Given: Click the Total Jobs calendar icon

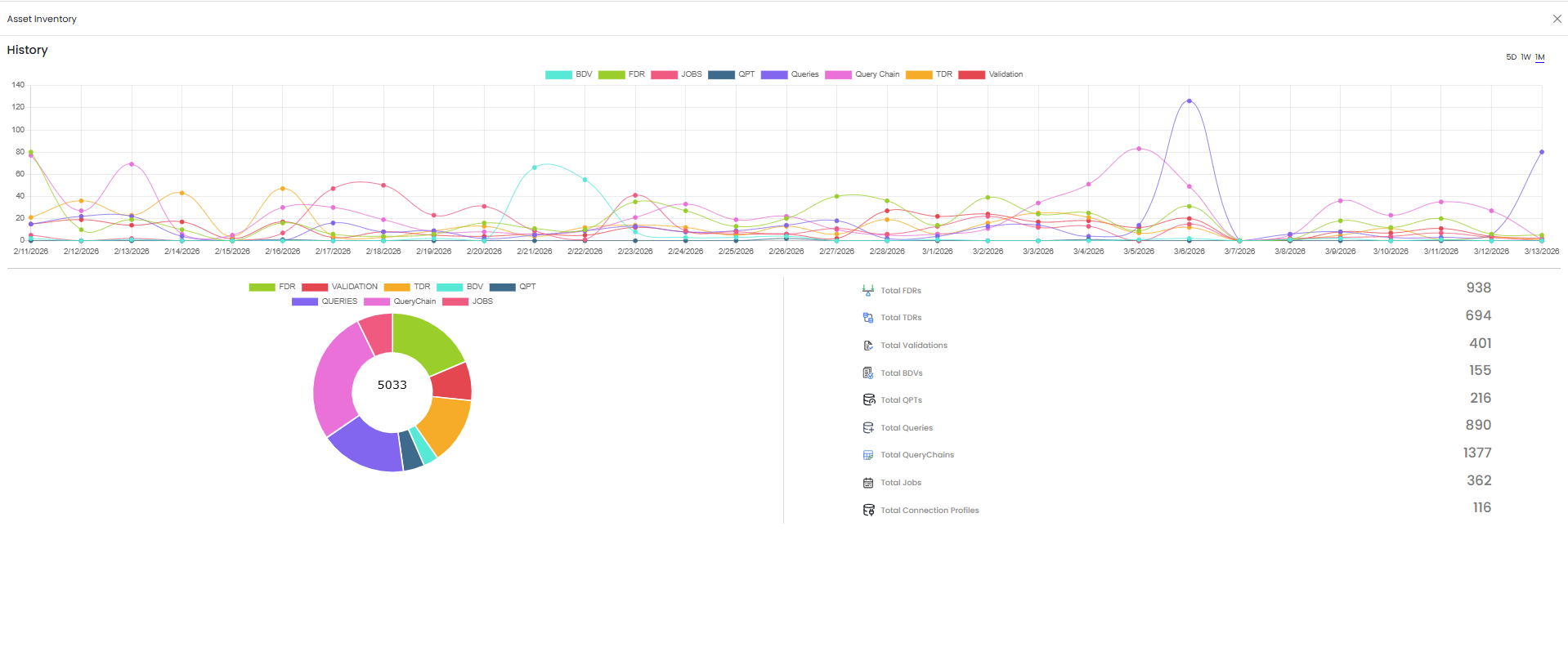Looking at the screenshot, I should [868, 483].
